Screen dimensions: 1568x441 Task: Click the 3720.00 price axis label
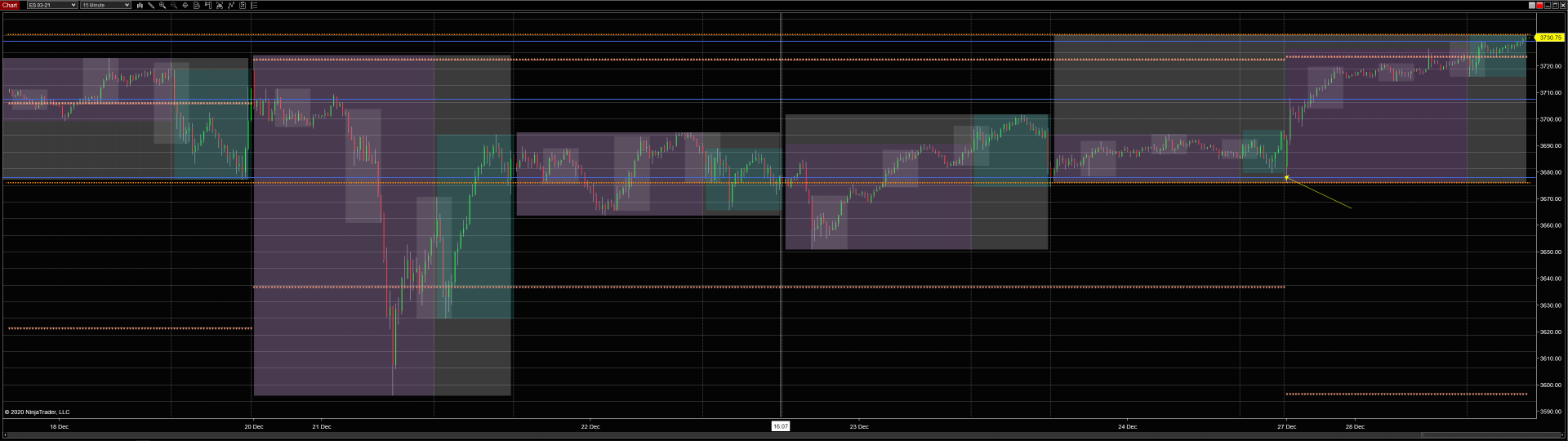point(1550,66)
